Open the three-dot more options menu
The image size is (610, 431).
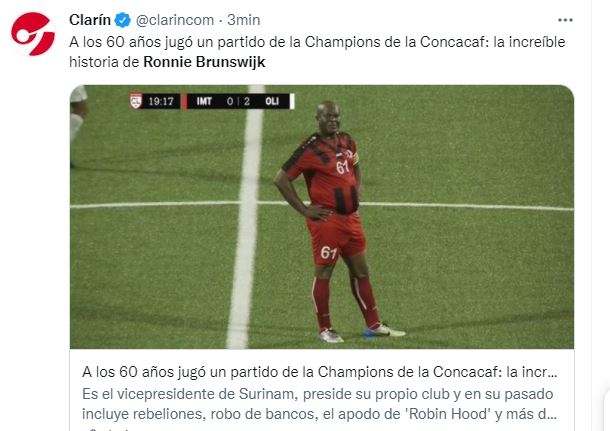tap(565, 20)
